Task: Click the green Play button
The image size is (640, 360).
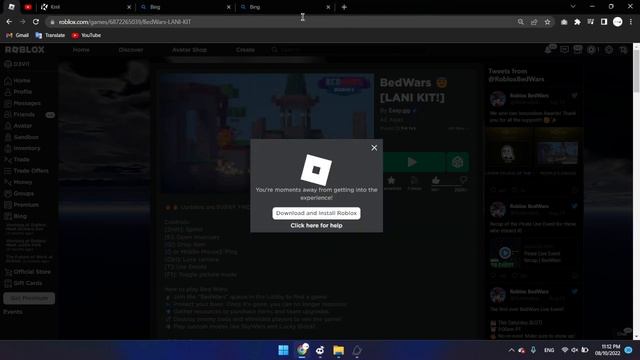Action: (x=412, y=162)
